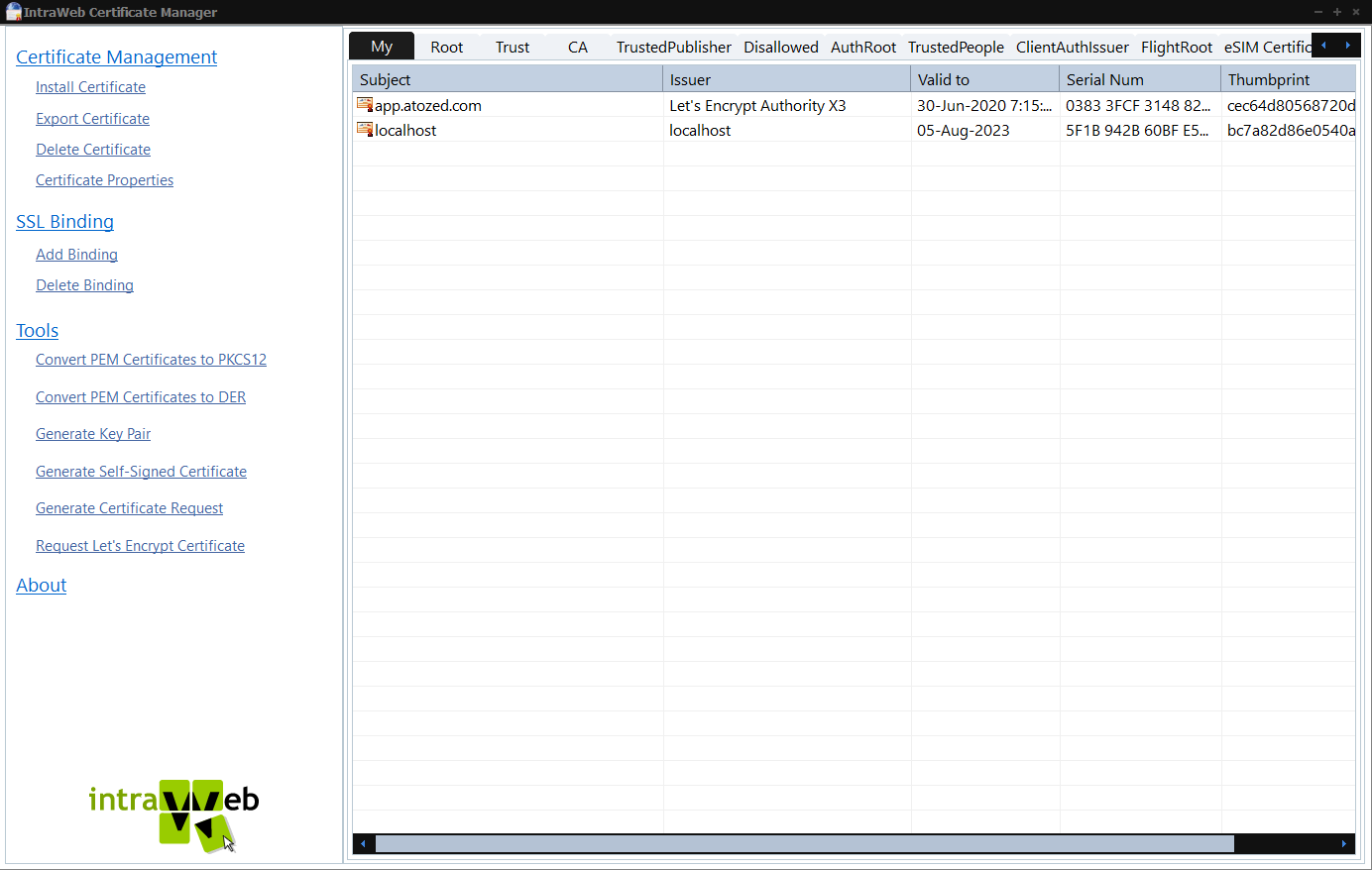Open Export Certificate link
The width and height of the screenshot is (1372, 870).
[92, 119]
